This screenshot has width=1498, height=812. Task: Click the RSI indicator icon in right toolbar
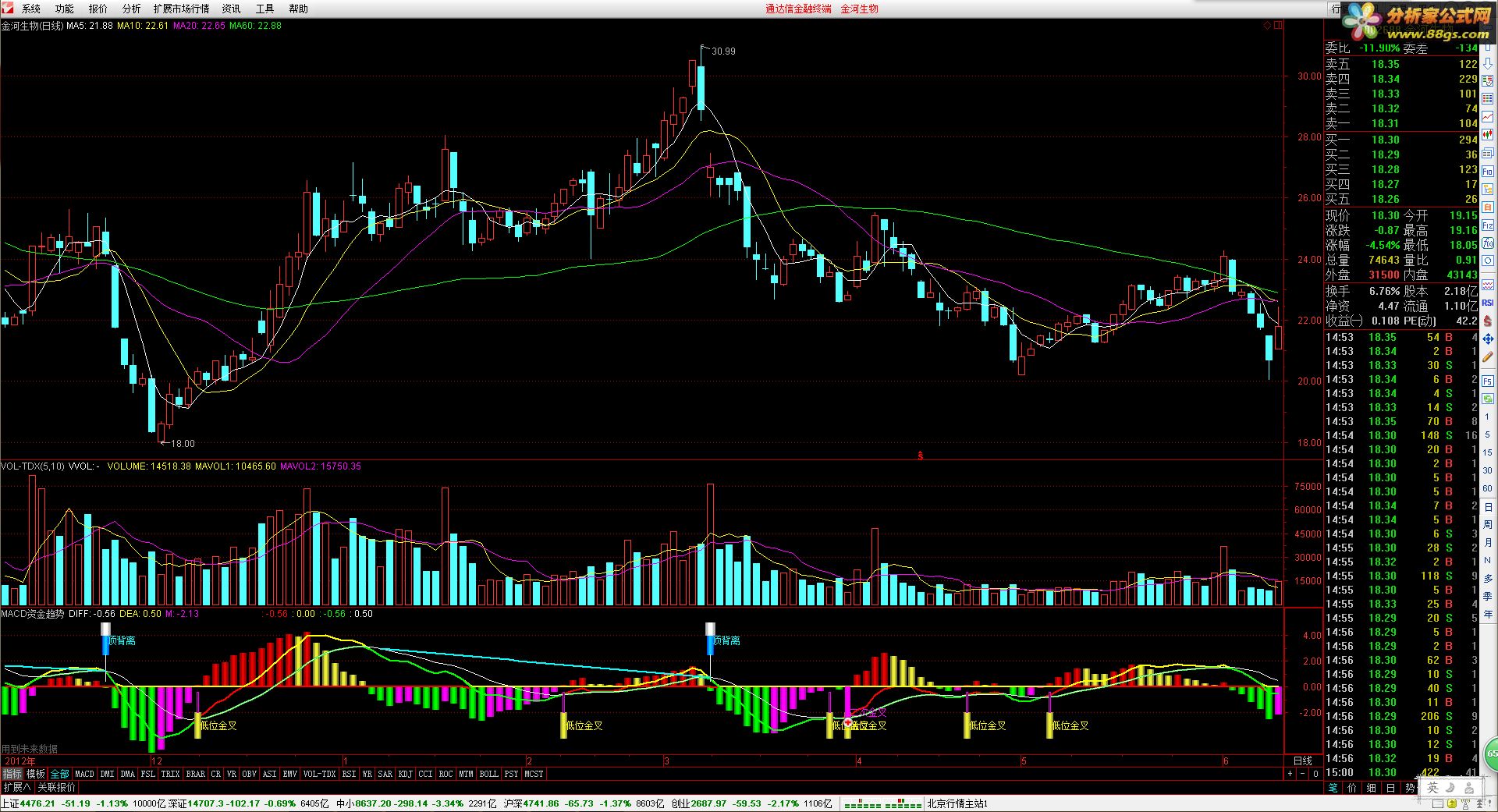1488,303
